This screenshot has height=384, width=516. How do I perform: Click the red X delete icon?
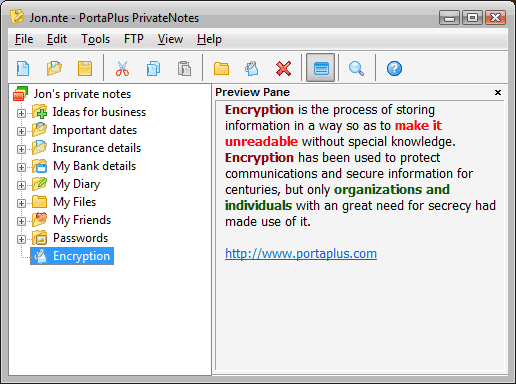tap(283, 68)
